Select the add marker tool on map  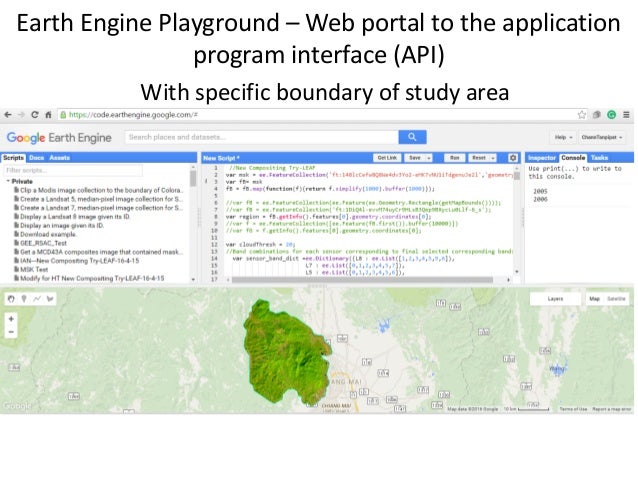24,299
